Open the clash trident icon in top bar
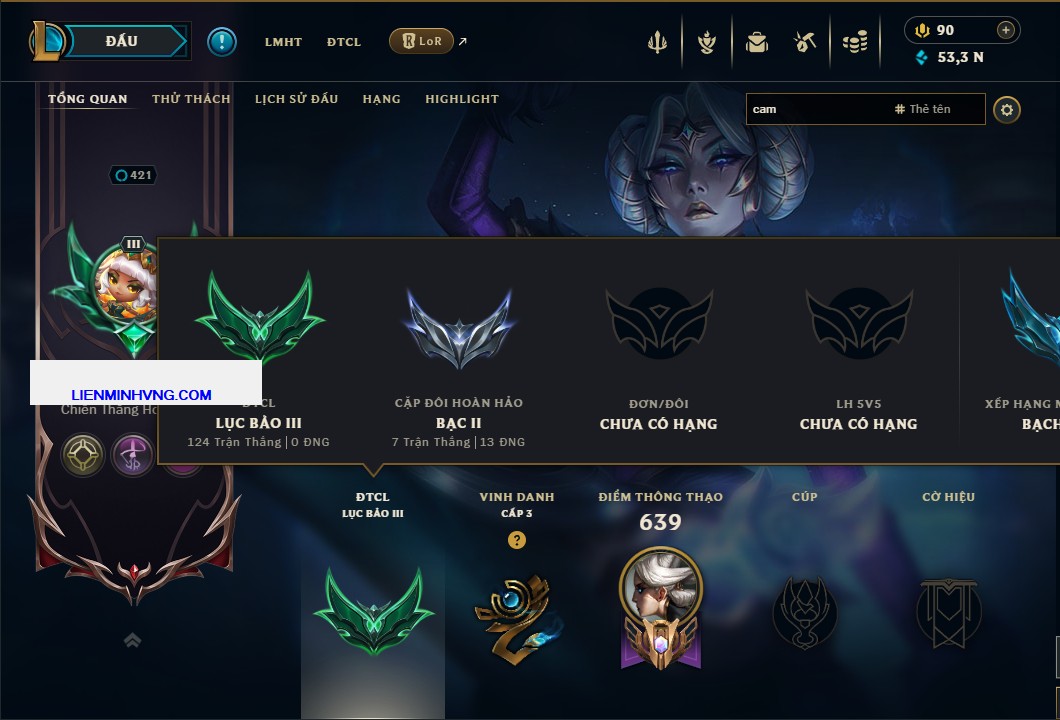 tap(657, 43)
